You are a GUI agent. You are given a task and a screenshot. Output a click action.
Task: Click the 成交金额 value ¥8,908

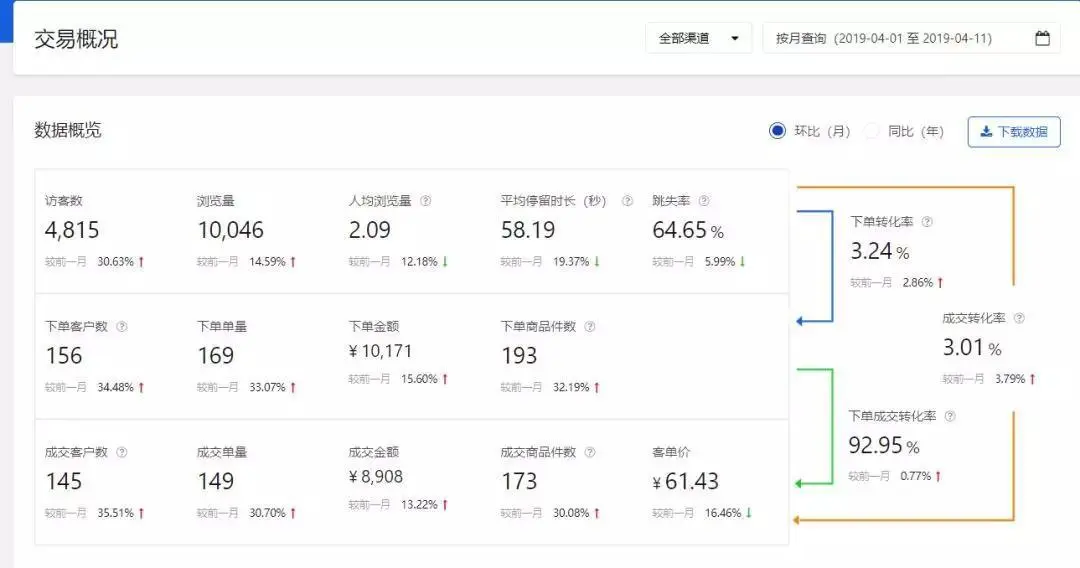(x=376, y=476)
